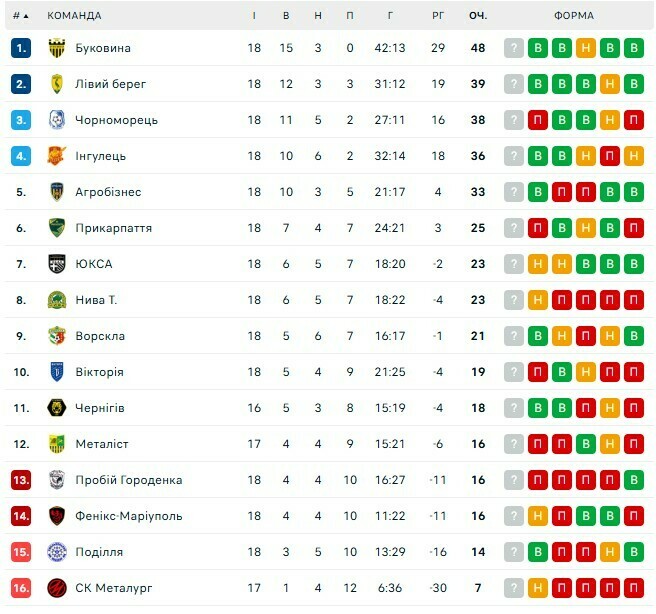Click the Буковина team logo
This screenshot has width=656, height=614.
click(x=57, y=48)
